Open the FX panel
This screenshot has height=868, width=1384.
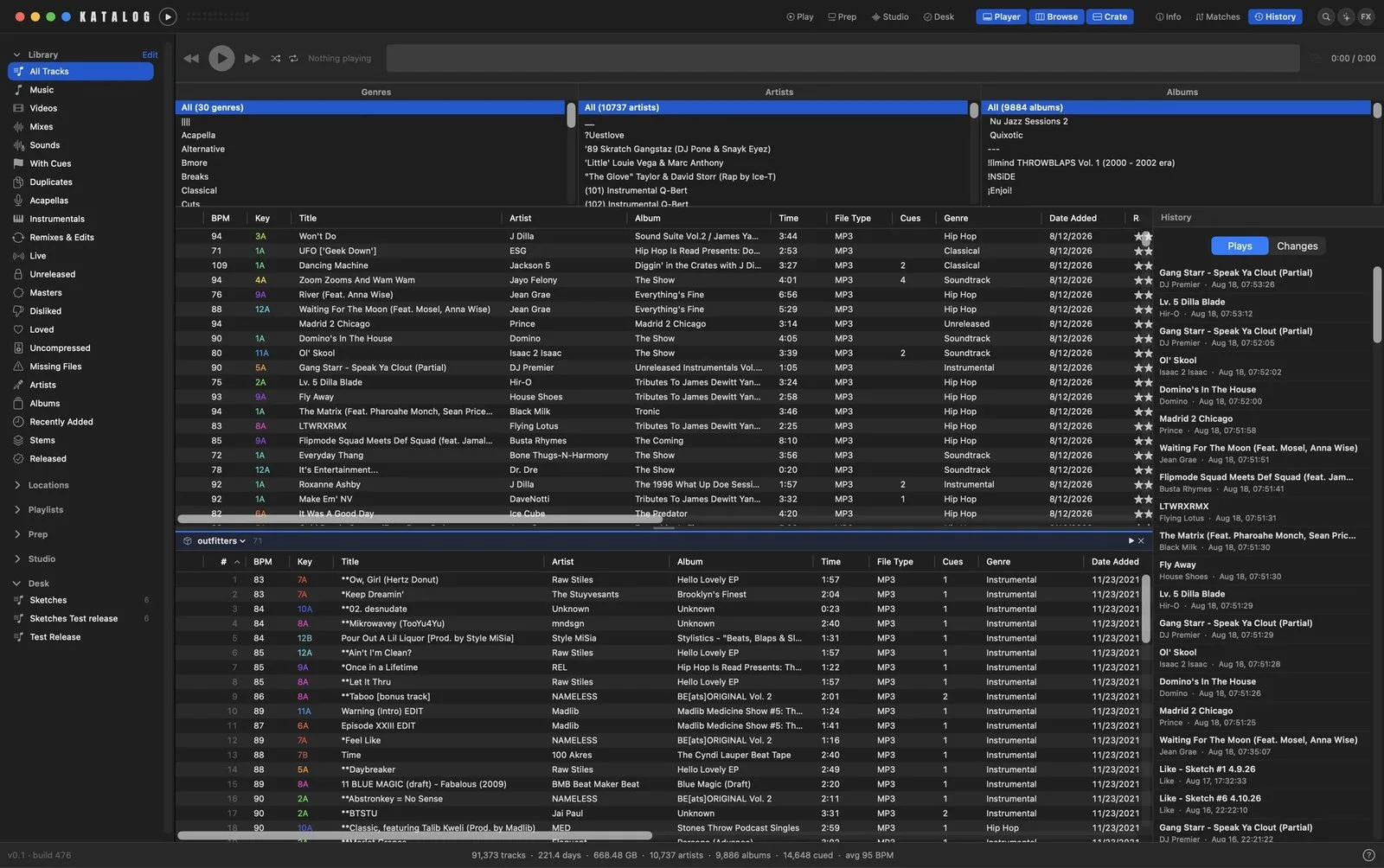coord(1366,16)
